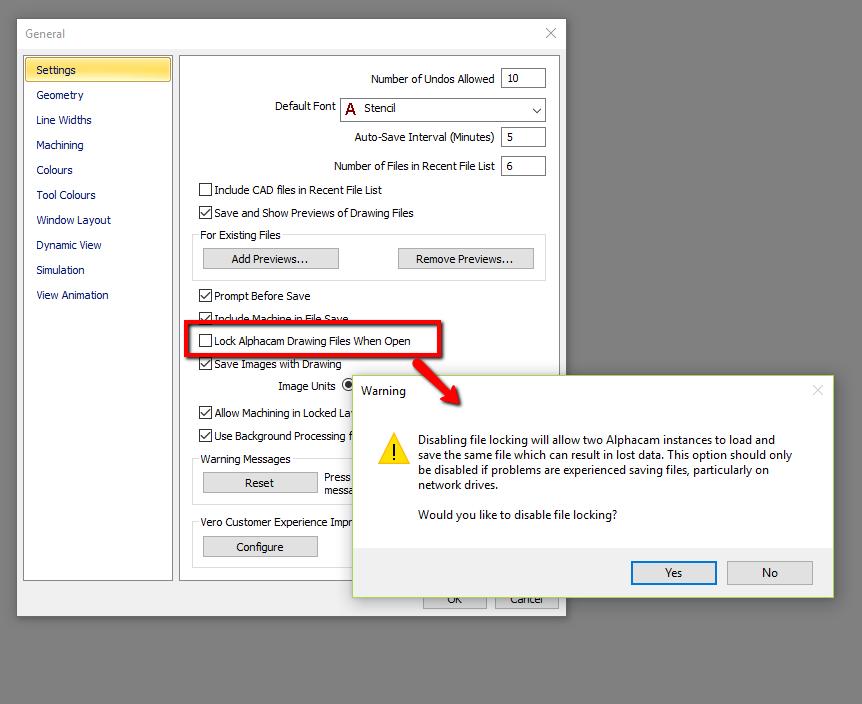Enable Include CAD files in Recent File List
862x704 pixels.
pyautogui.click(x=205, y=190)
